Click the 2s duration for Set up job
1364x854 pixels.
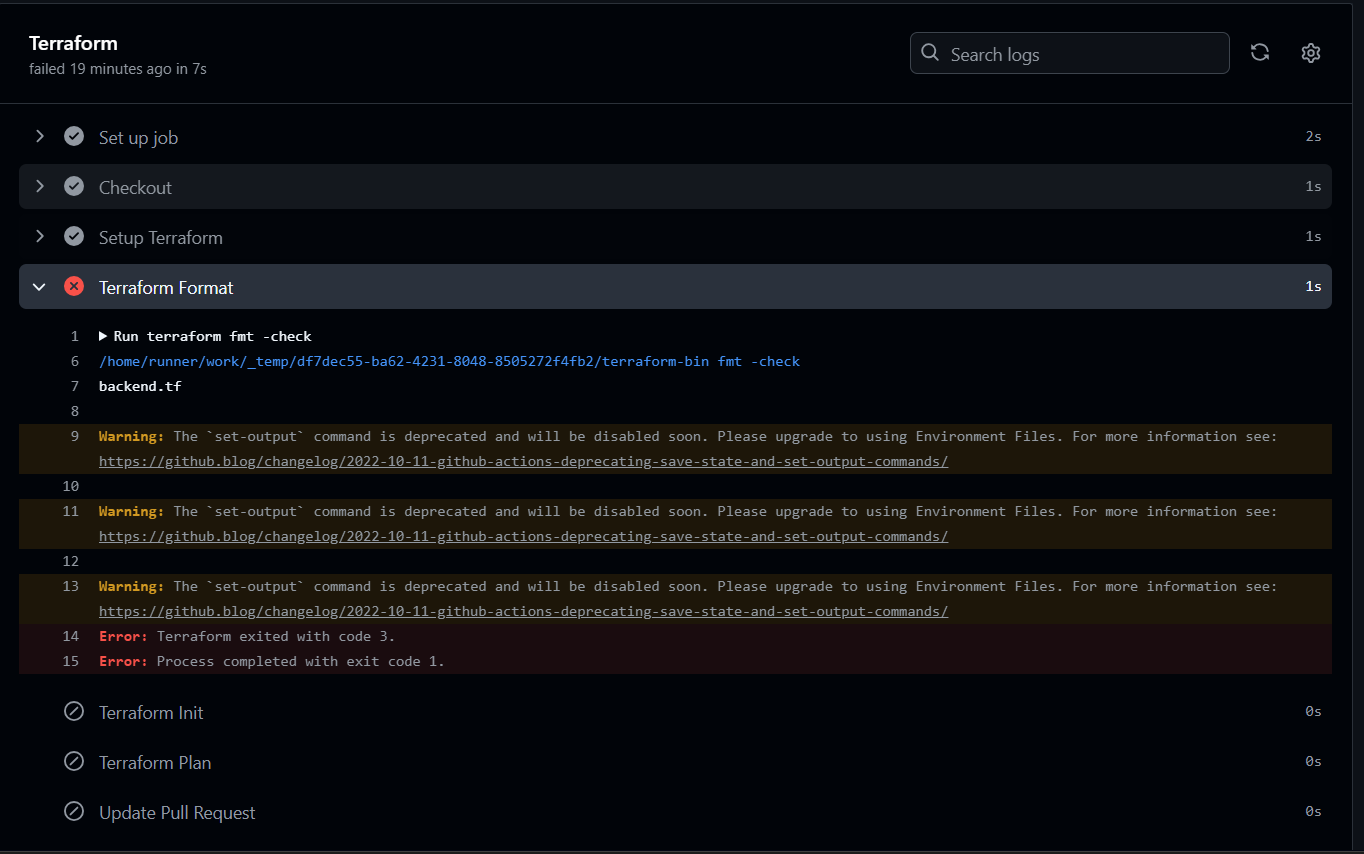1313,136
